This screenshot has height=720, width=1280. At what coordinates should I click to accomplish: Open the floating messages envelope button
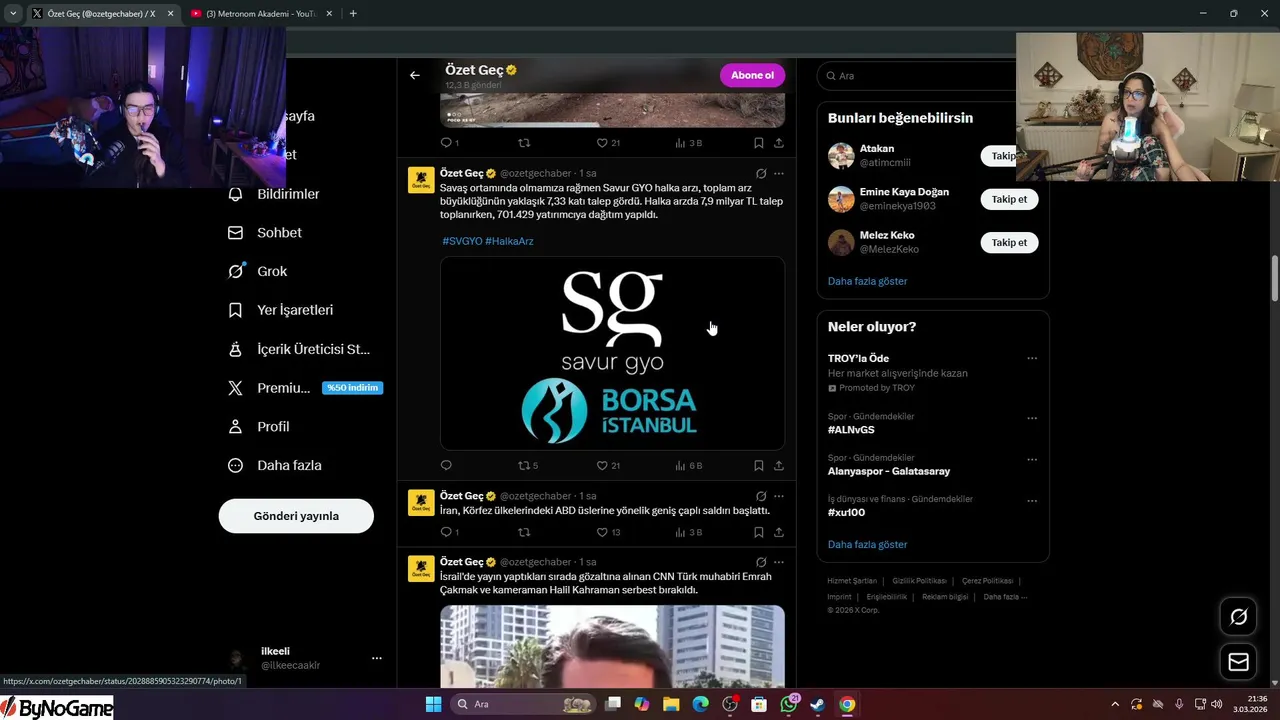1238,662
